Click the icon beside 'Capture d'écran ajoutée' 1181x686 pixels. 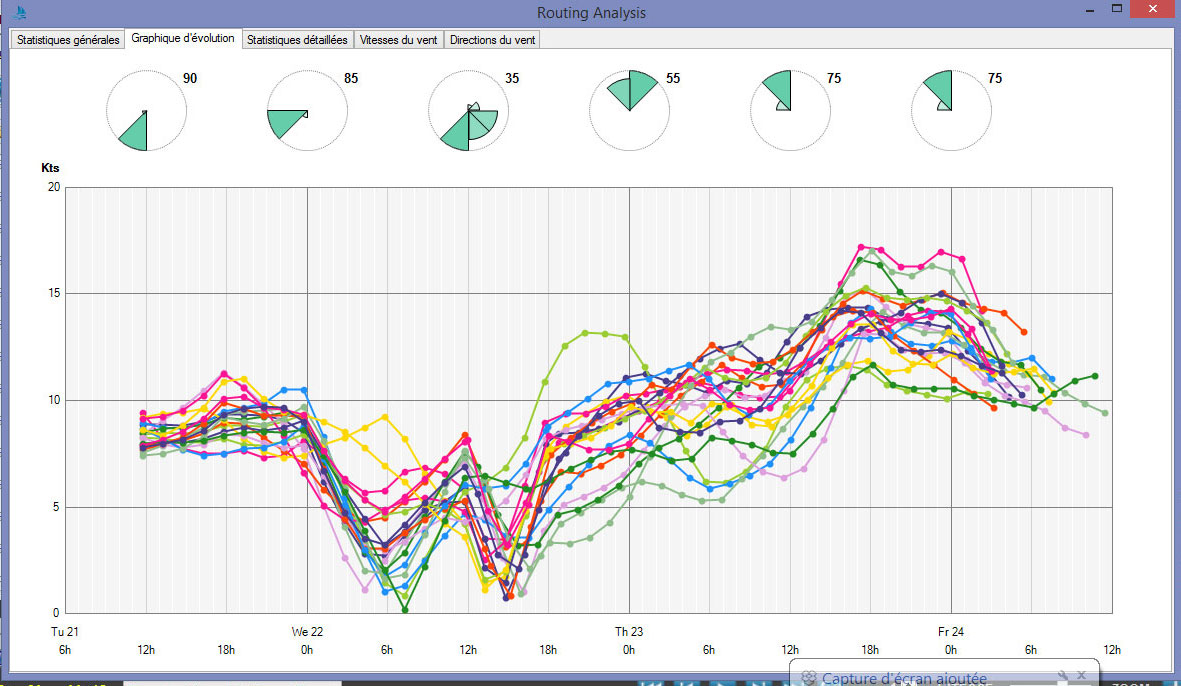point(809,678)
